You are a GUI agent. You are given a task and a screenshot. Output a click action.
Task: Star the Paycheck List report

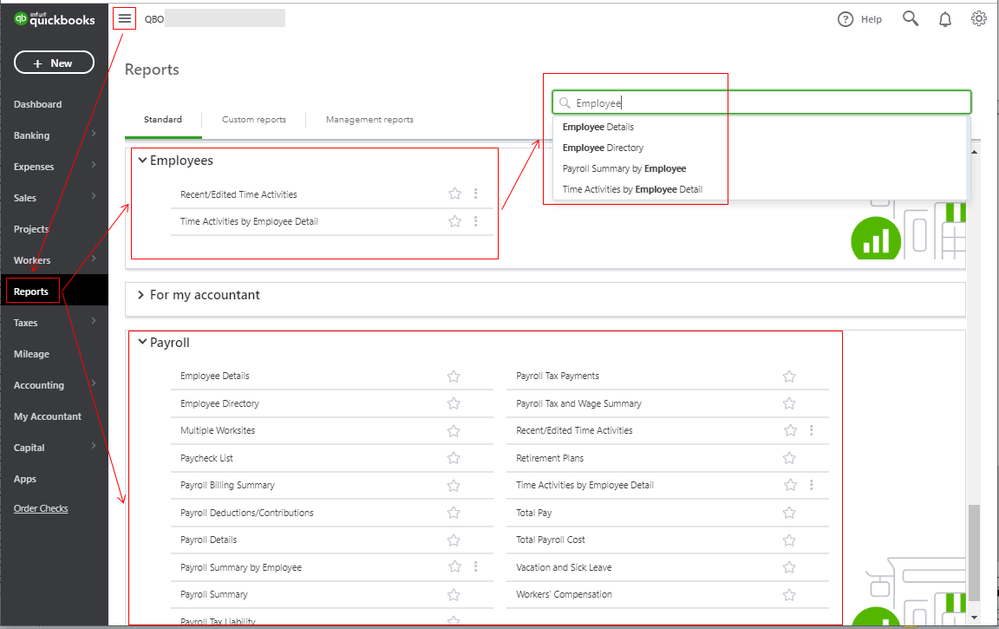coord(454,458)
